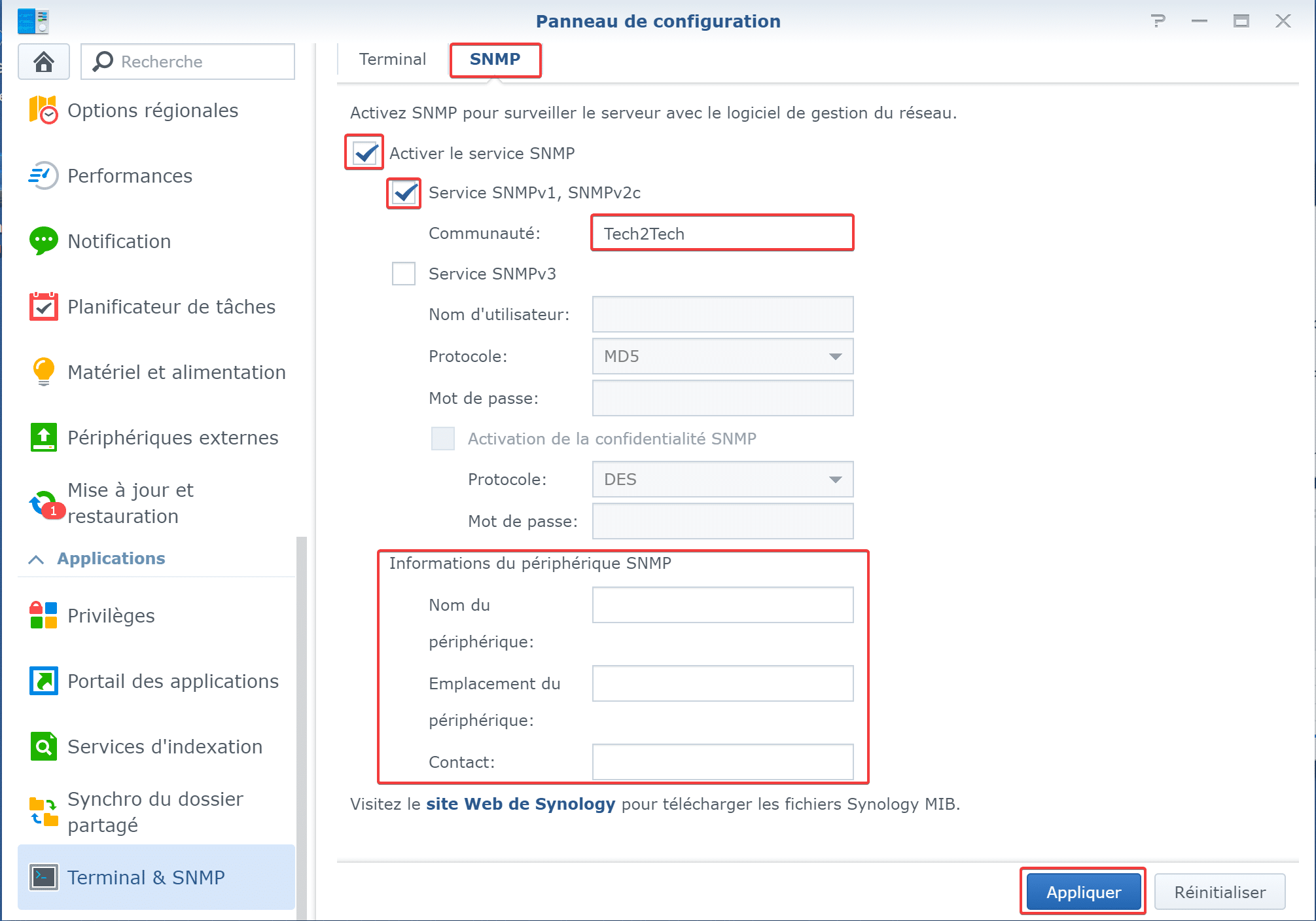This screenshot has width=1316, height=921.
Task: Focus the confidentialité Mot de passe field
Action: pyautogui.click(x=722, y=521)
